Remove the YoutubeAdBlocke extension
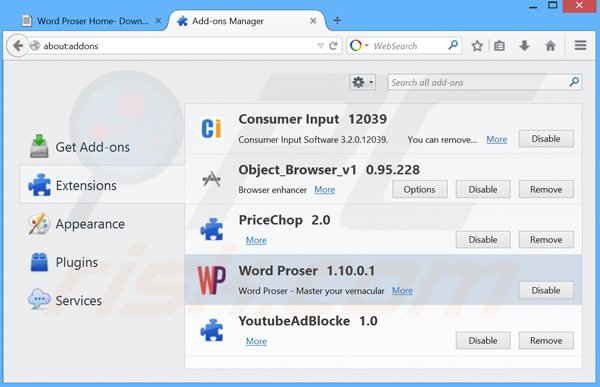Screen dimensions: 600x387 tap(546, 341)
